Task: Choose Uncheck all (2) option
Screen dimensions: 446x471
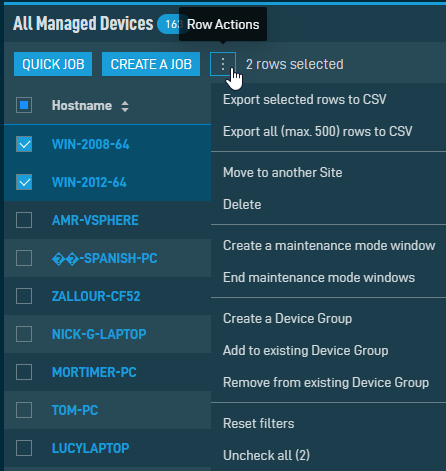Action: [266, 455]
